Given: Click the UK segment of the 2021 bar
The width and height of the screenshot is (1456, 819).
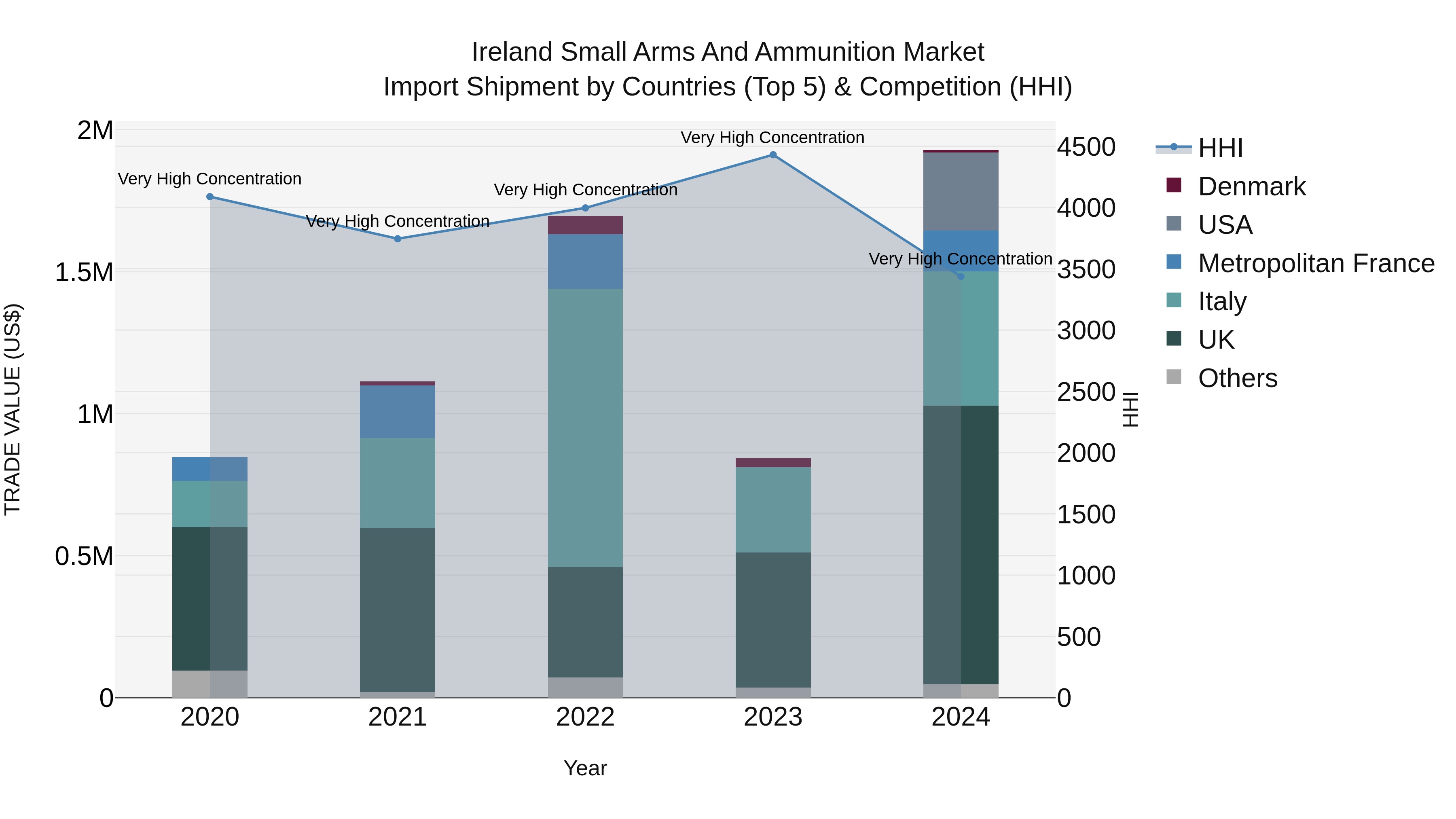Looking at the screenshot, I should (x=397, y=610).
